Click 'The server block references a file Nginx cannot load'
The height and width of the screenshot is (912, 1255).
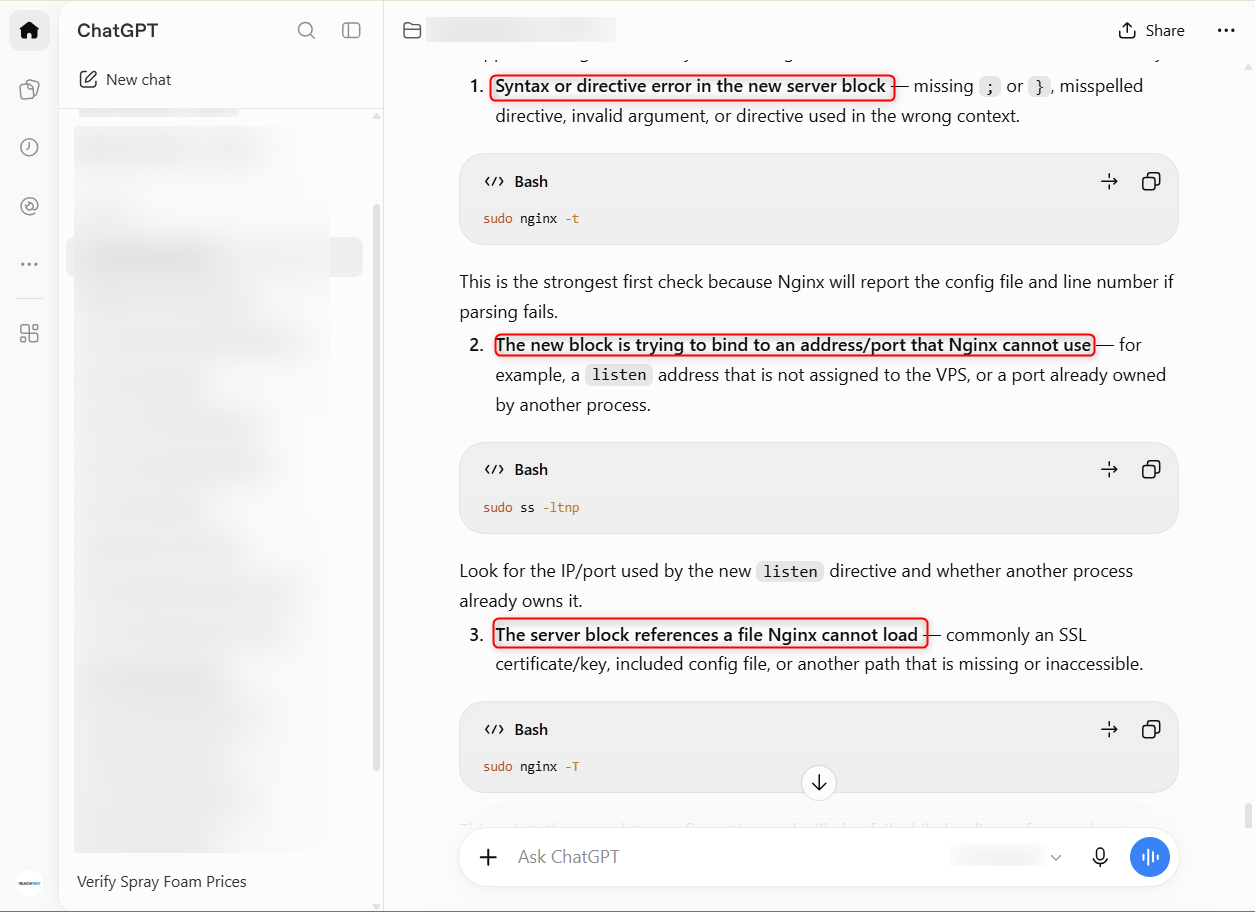pyautogui.click(x=707, y=635)
